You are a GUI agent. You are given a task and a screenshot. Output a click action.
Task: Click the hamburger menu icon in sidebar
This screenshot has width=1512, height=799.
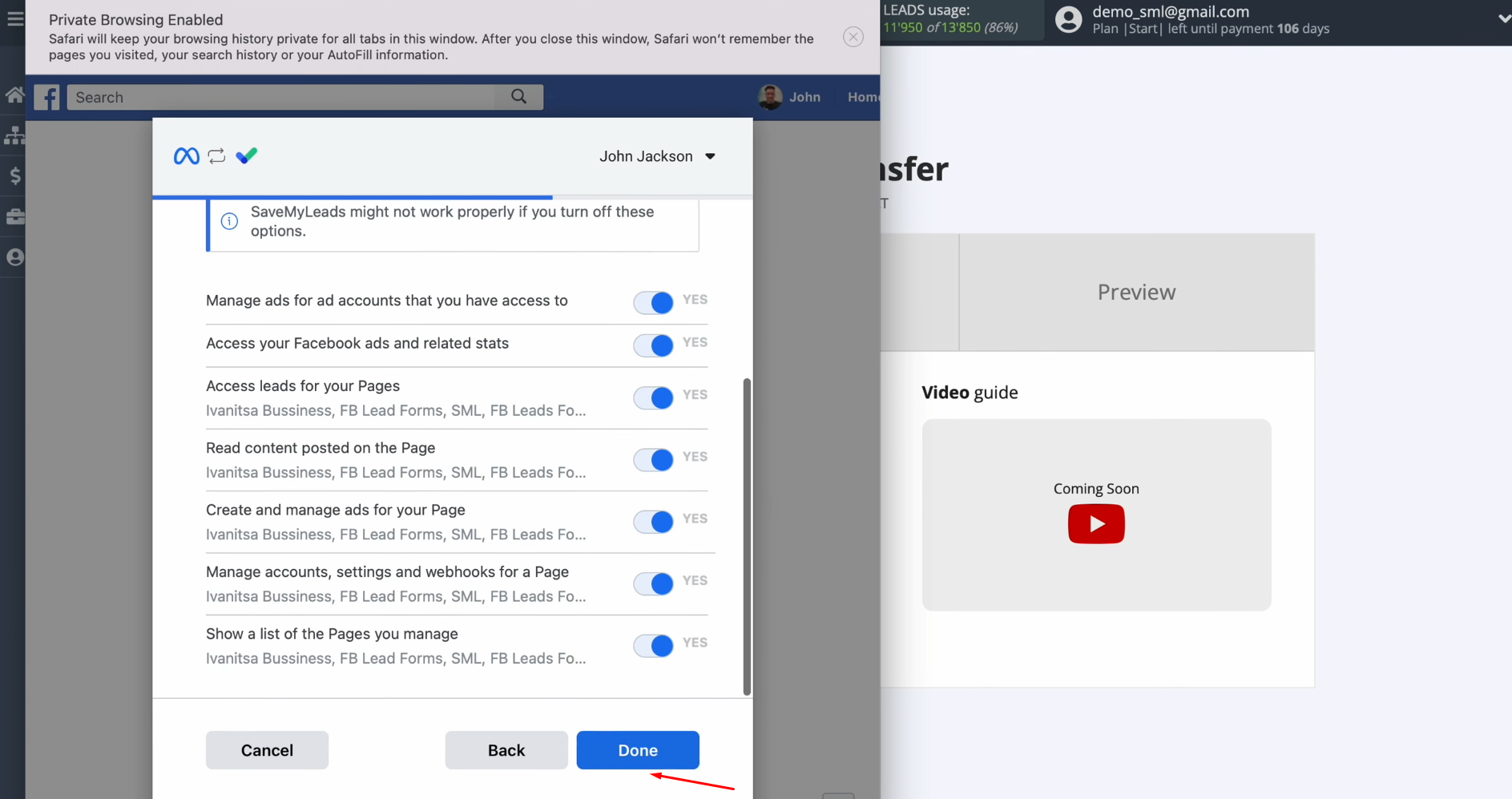[x=15, y=18]
